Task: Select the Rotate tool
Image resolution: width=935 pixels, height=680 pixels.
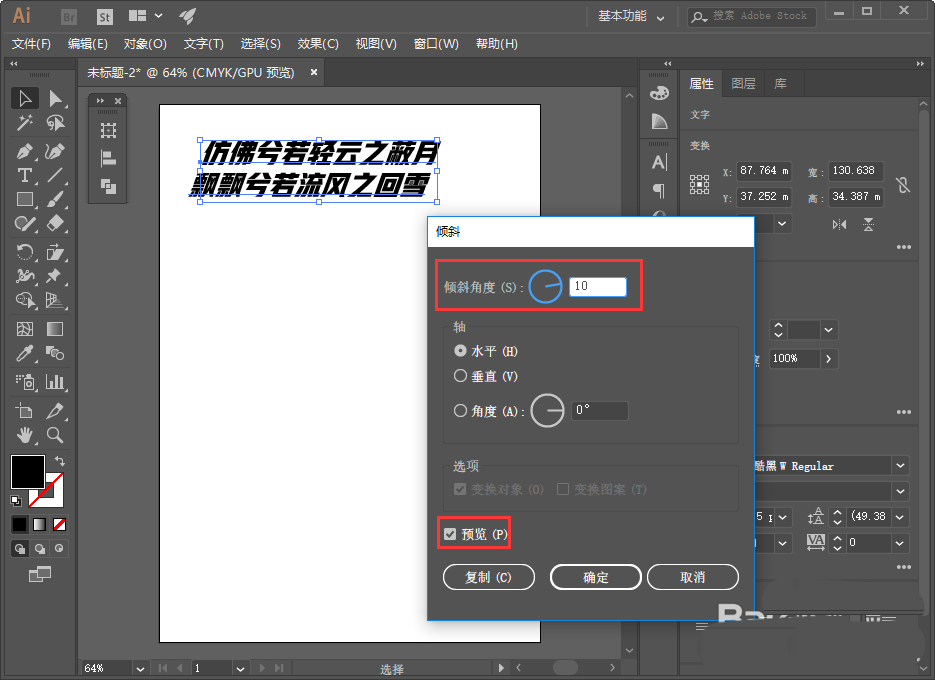Action: [x=24, y=252]
